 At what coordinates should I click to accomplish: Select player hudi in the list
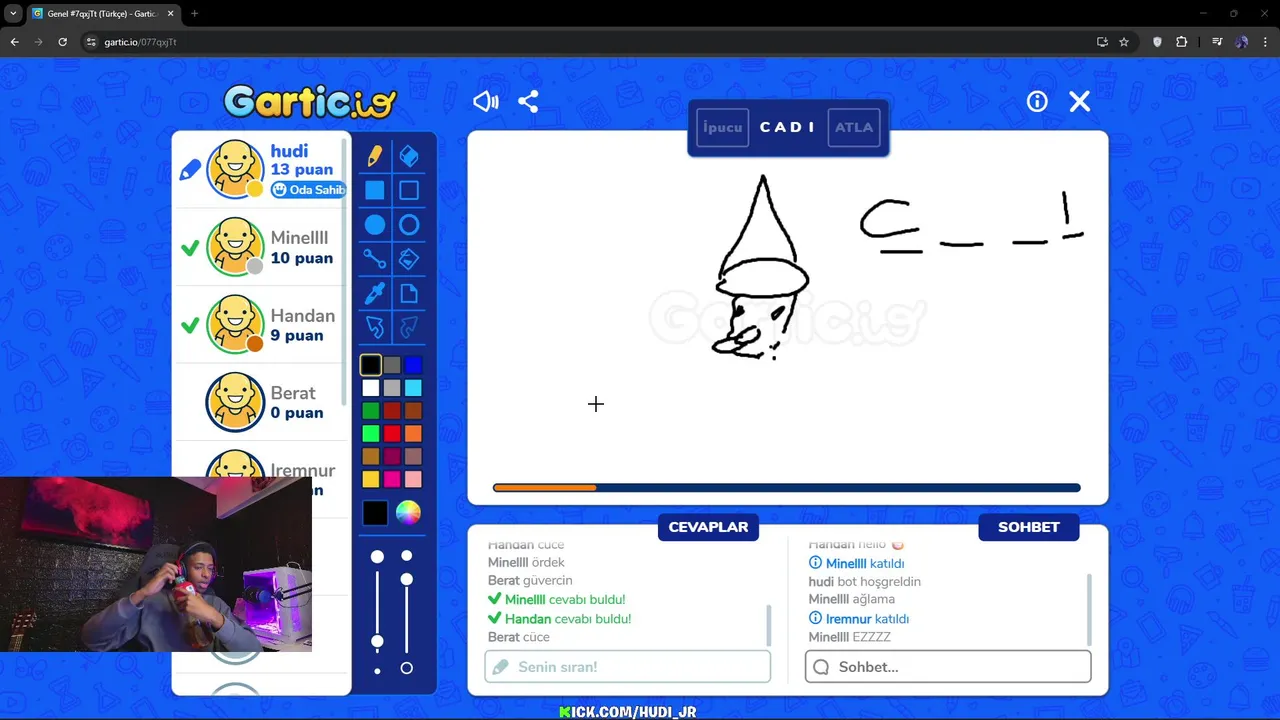click(x=262, y=169)
